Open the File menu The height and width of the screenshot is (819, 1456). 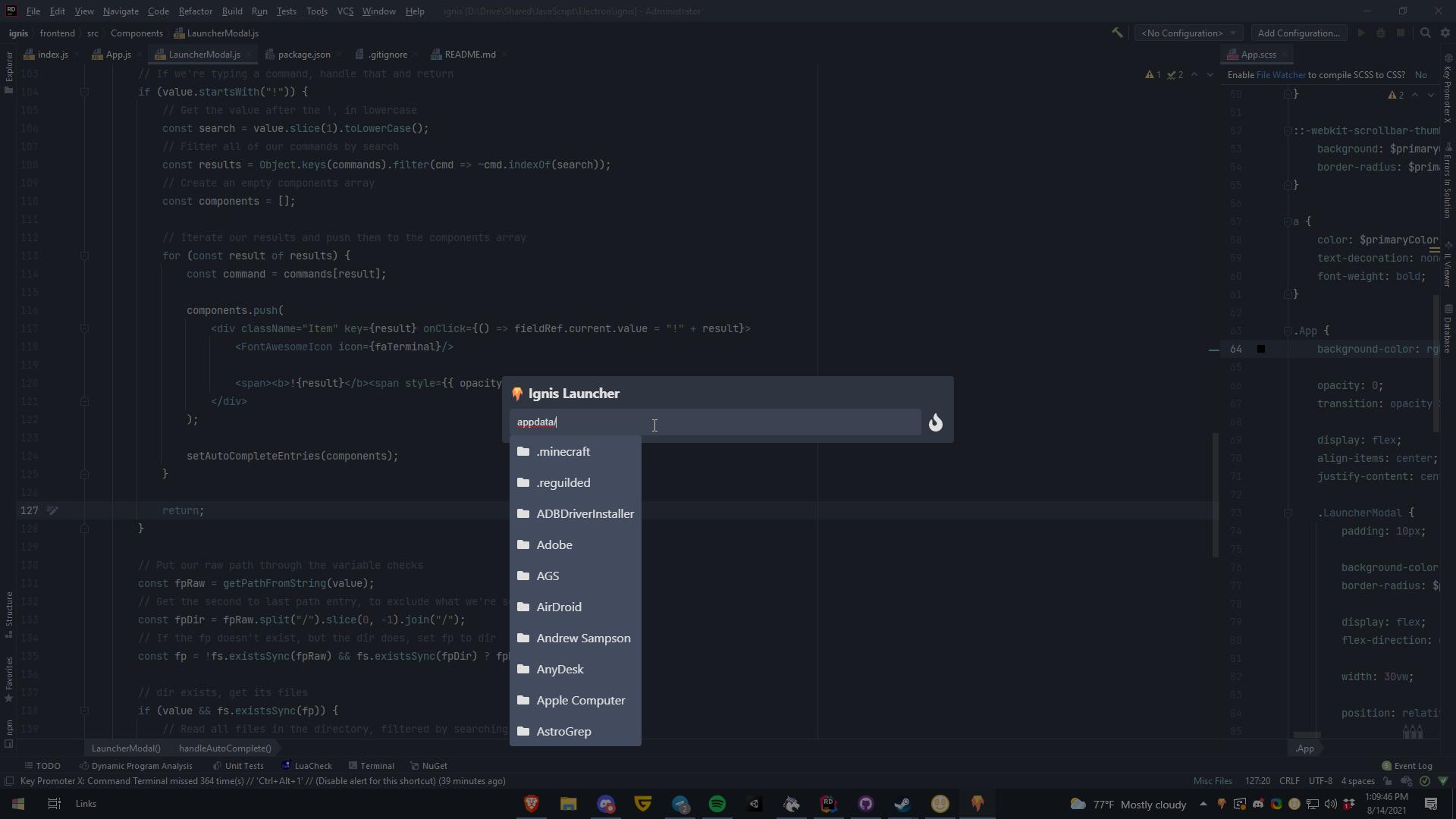[x=33, y=11]
